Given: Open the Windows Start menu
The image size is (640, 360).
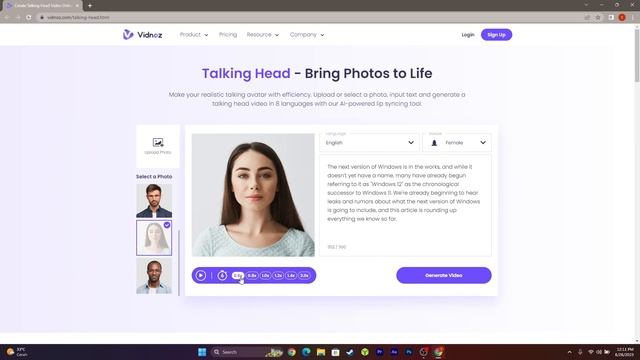Looking at the screenshot, I should click(x=202, y=352).
